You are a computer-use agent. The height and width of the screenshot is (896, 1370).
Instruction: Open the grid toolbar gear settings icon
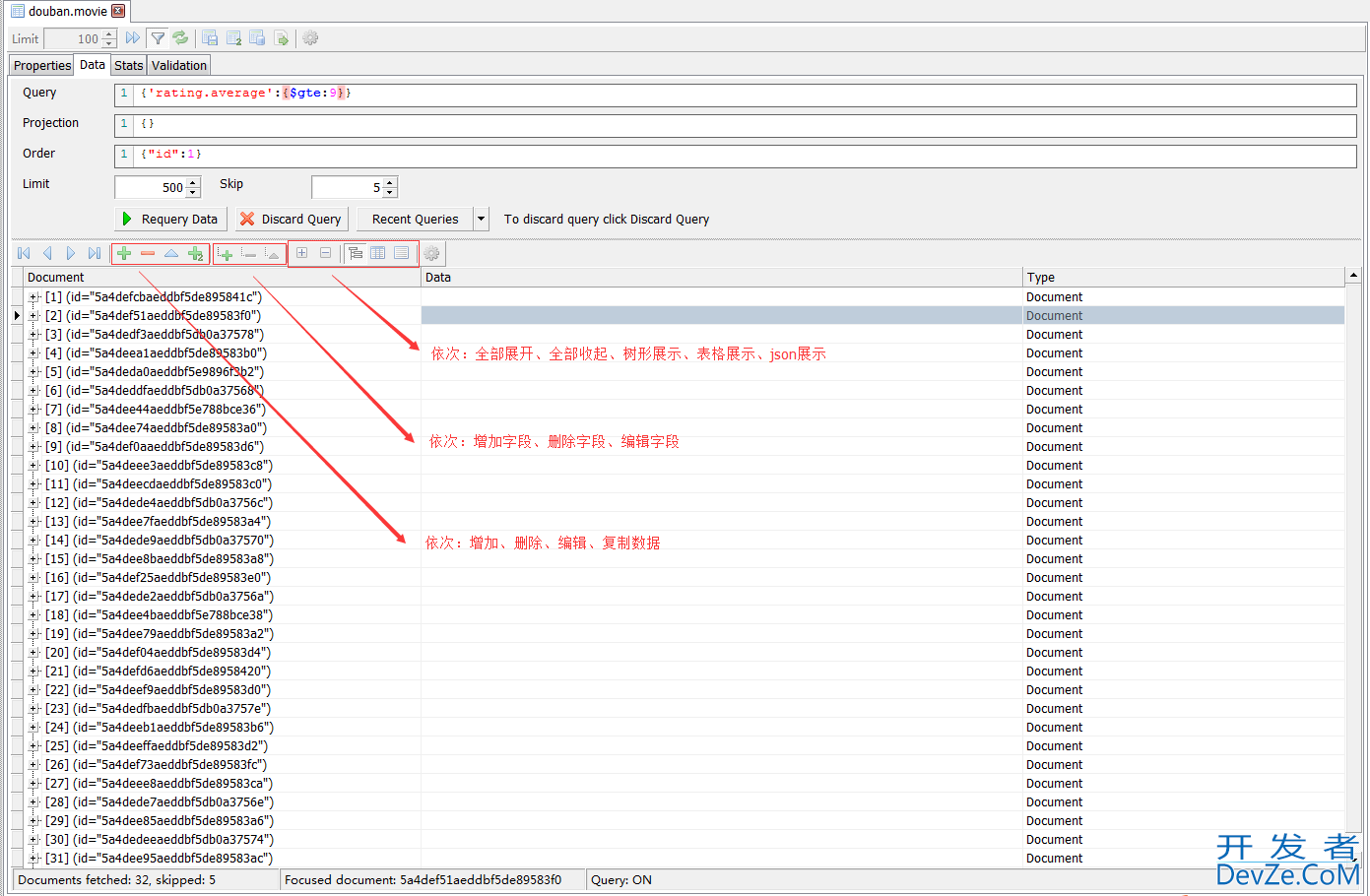click(x=431, y=253)
